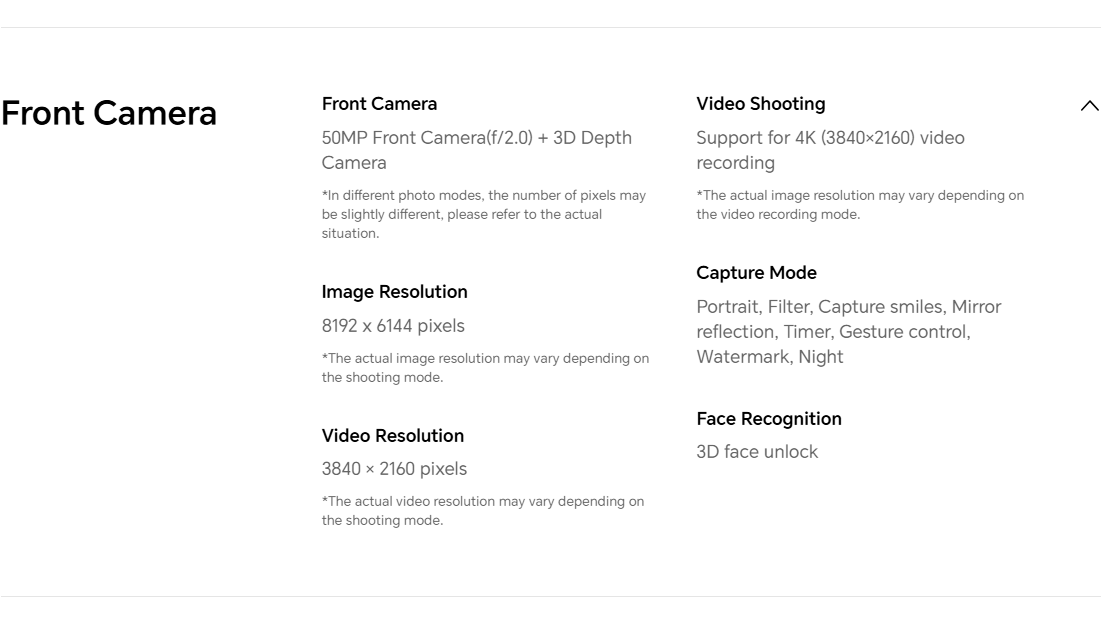This screenshot has height=635, width=1101.
Task: Select the Capture Mode heading
Action: tap(756, 273)
